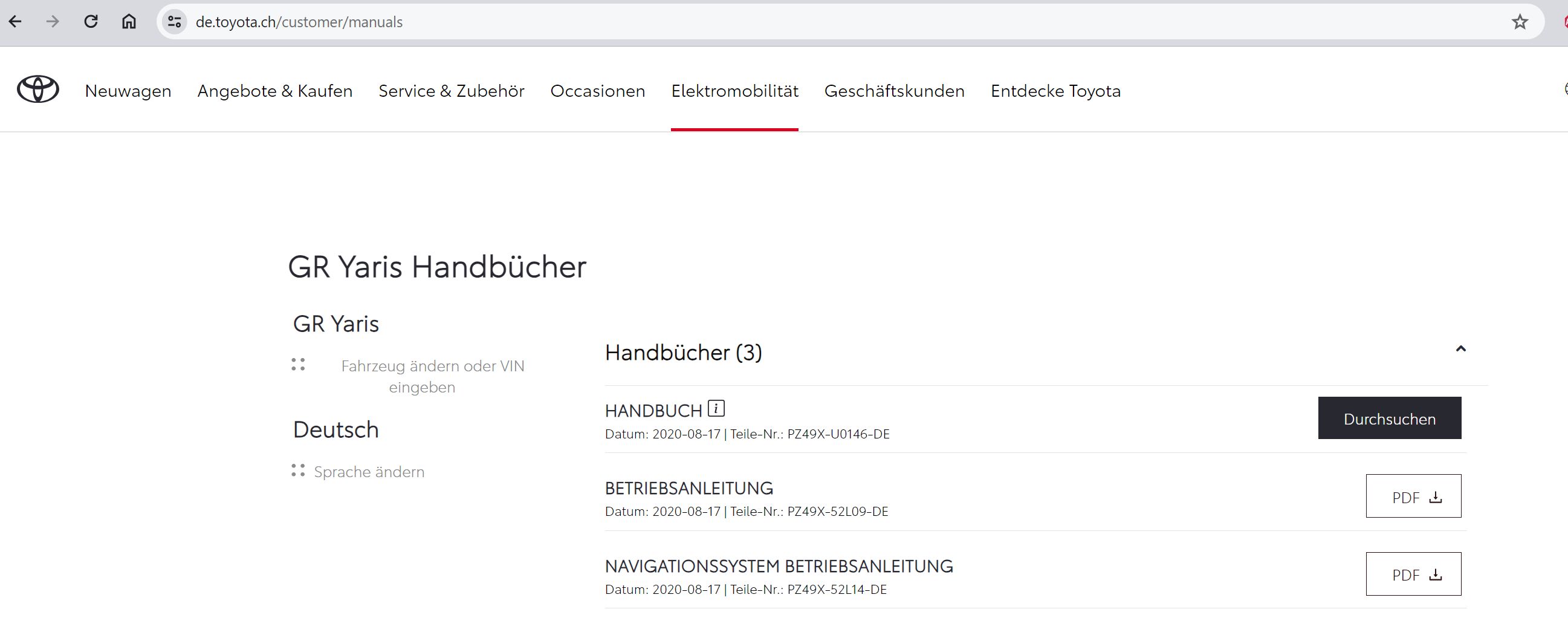Open the HANDBUCH info icon
The image size is (1568, 635).
pos(716,409)
